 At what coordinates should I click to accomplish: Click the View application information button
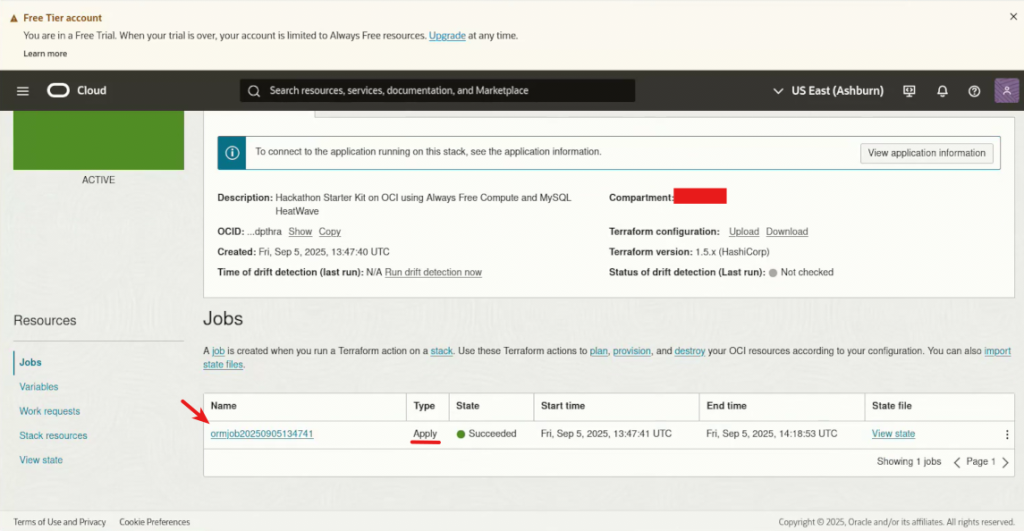point(927,153)
